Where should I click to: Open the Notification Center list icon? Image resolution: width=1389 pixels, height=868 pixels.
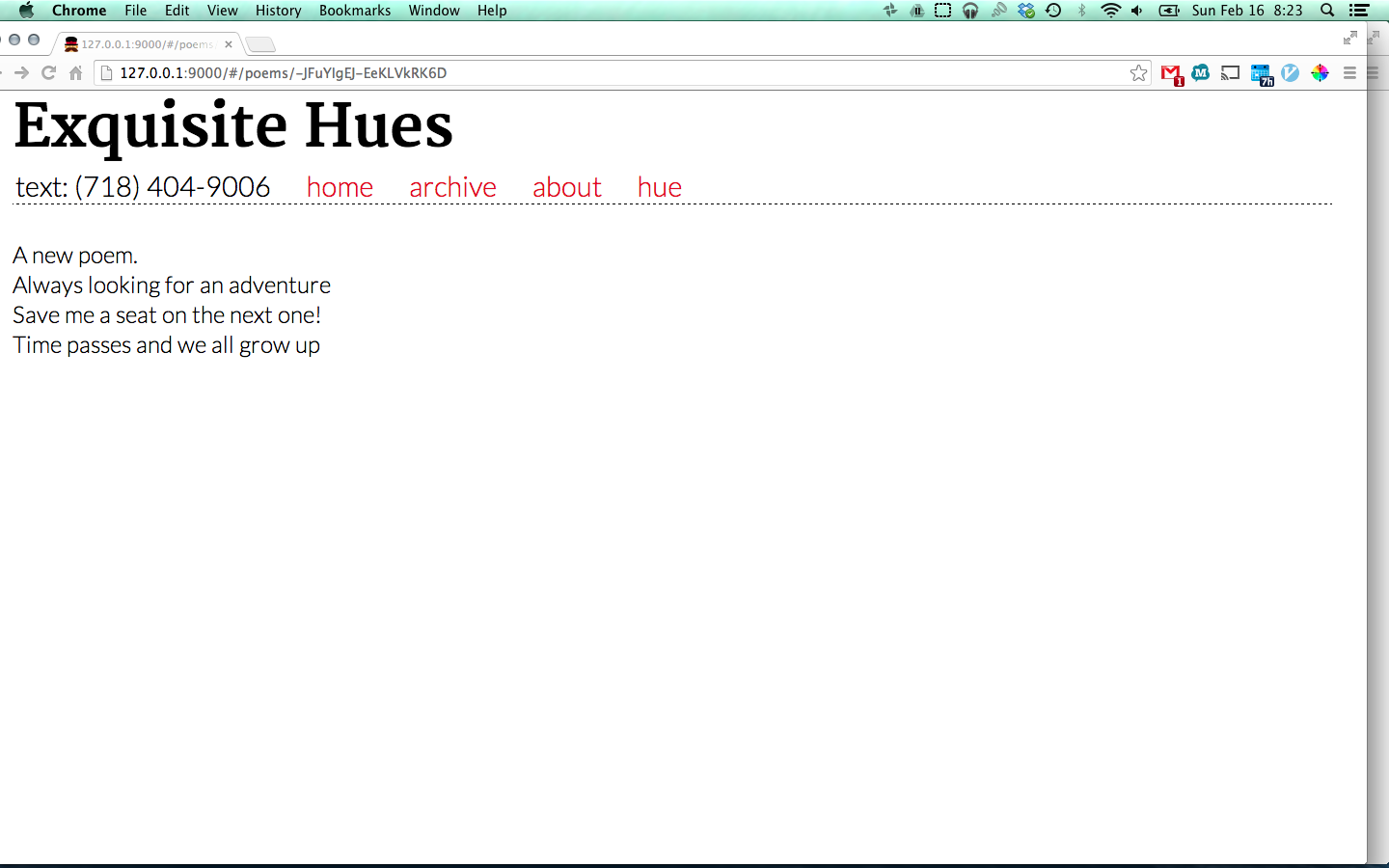pos(1359,11)
